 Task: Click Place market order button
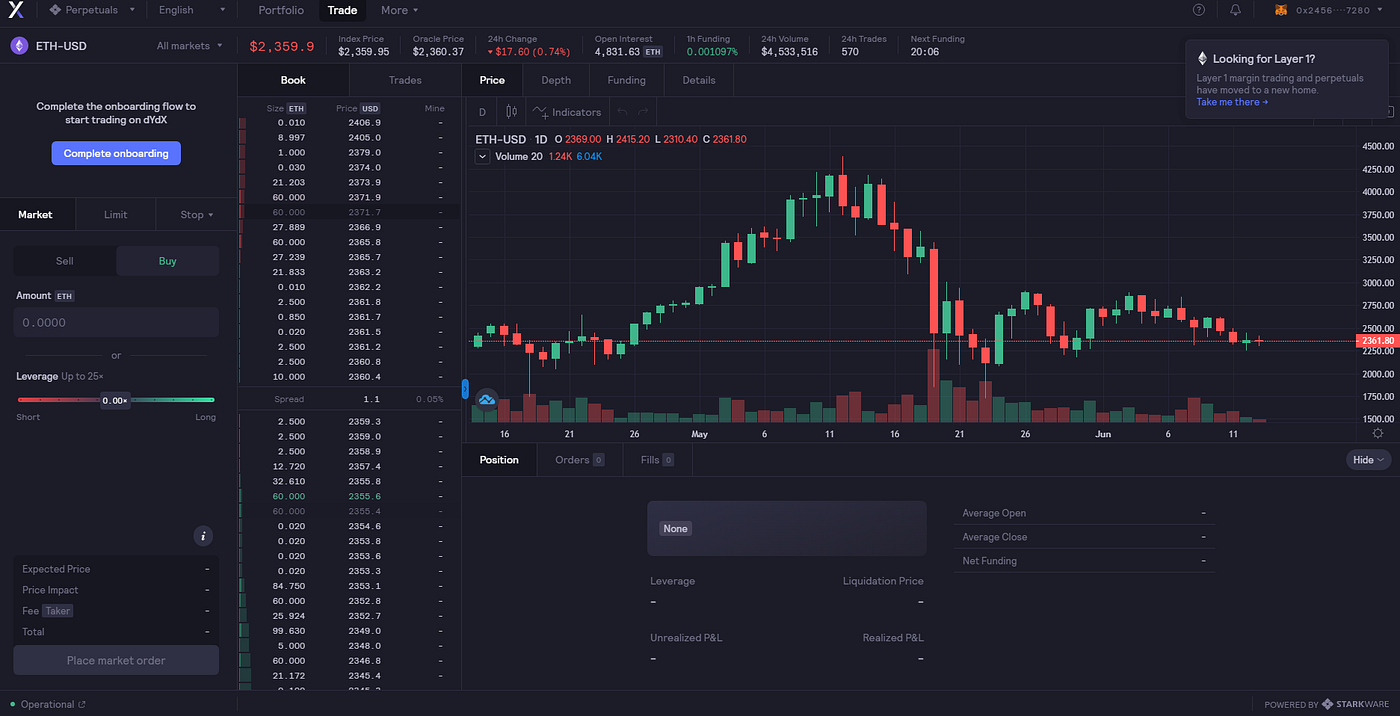(x=116, y=660)
